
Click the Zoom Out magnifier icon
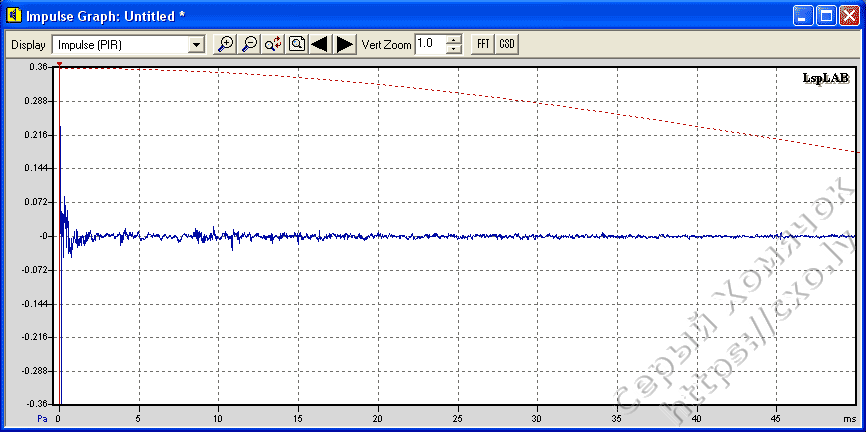(x=249, y=44)
